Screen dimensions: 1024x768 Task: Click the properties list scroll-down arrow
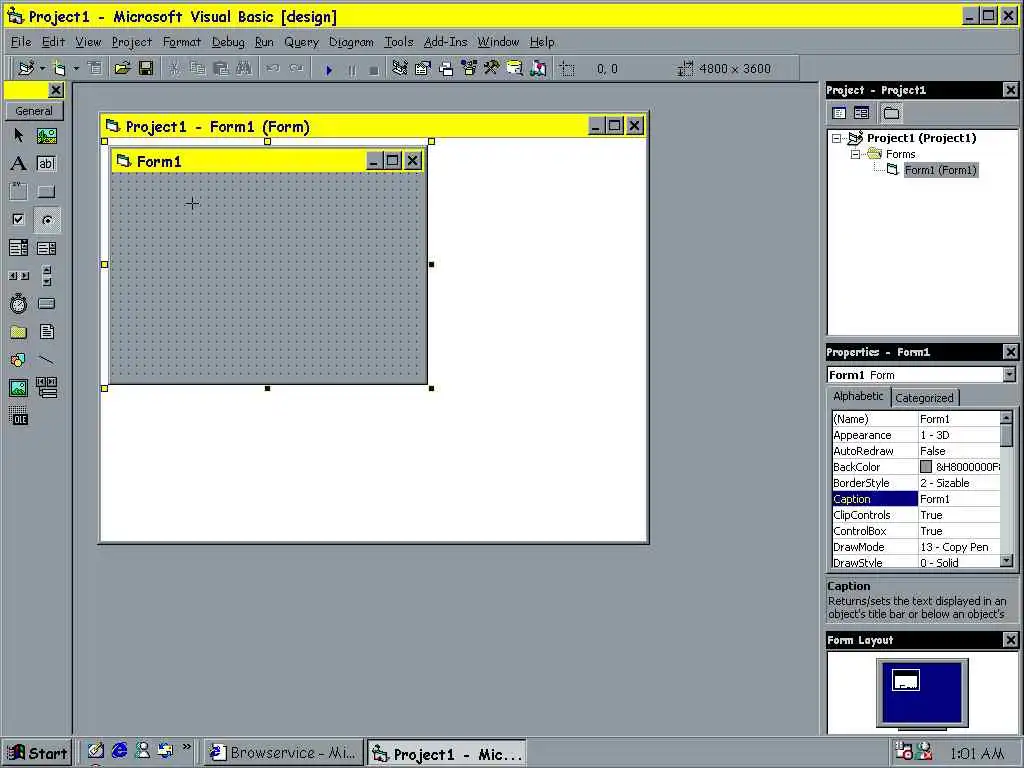(x=1007, y=561)
